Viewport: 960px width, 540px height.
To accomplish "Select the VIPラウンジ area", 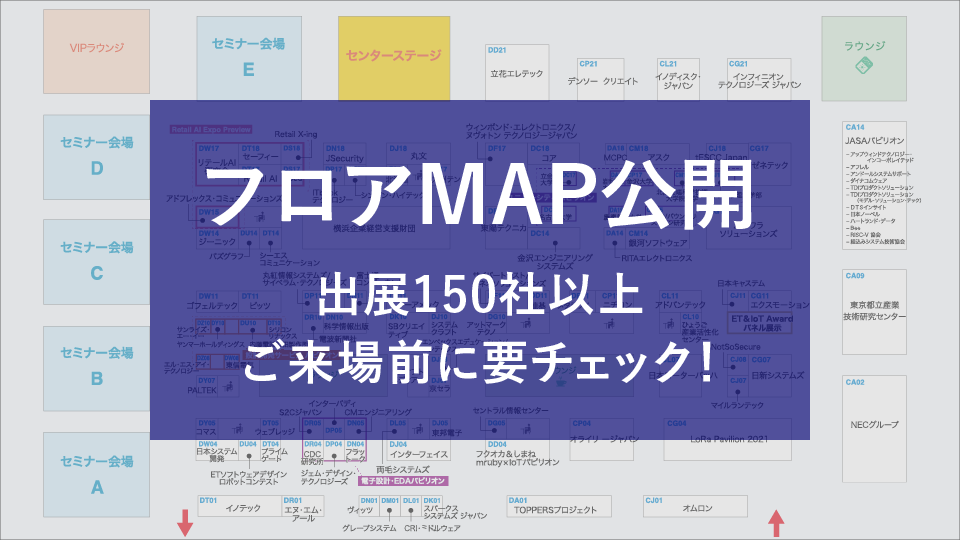I will click(x=97, y=51).
